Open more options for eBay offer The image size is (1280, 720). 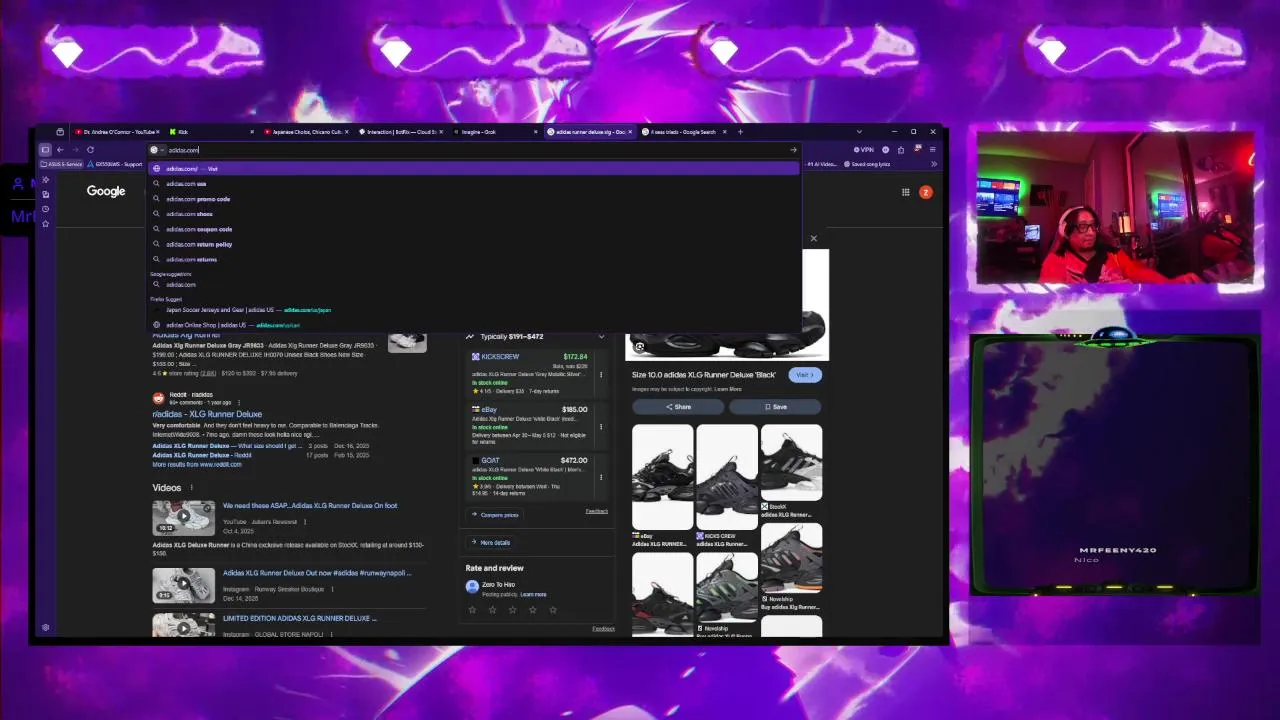pos(601,427)
